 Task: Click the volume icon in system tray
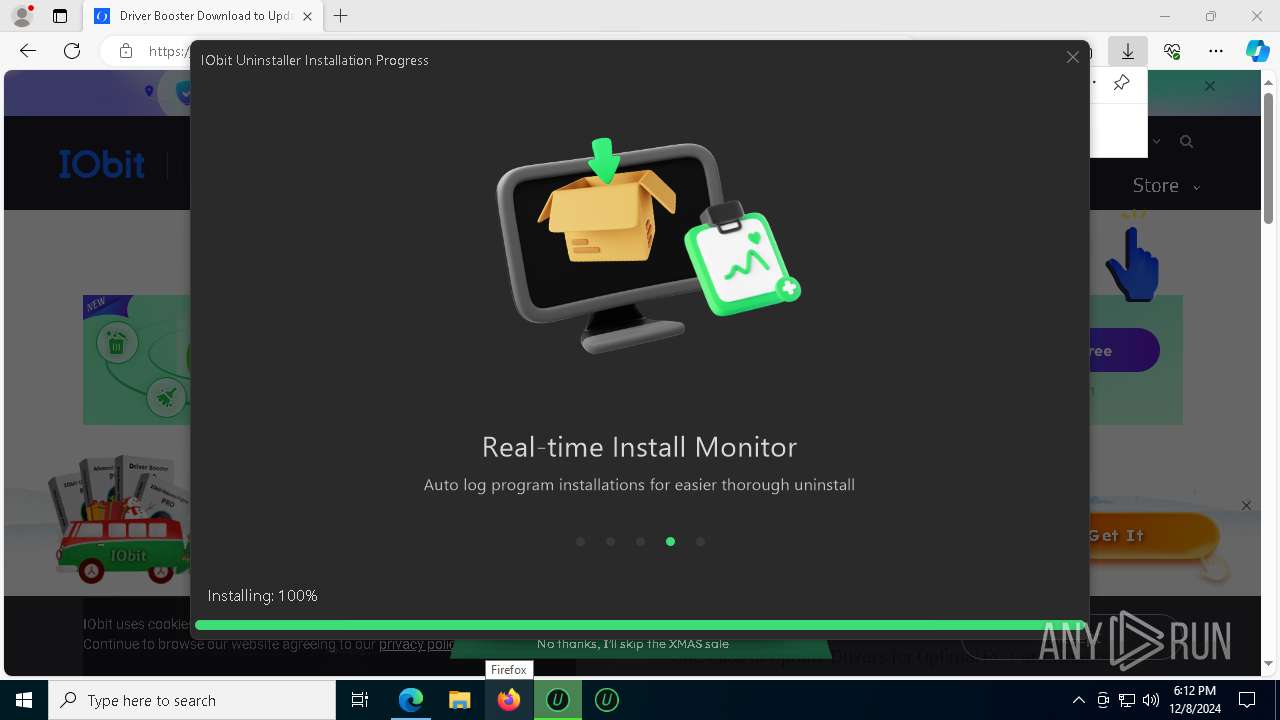point(1150,700)
